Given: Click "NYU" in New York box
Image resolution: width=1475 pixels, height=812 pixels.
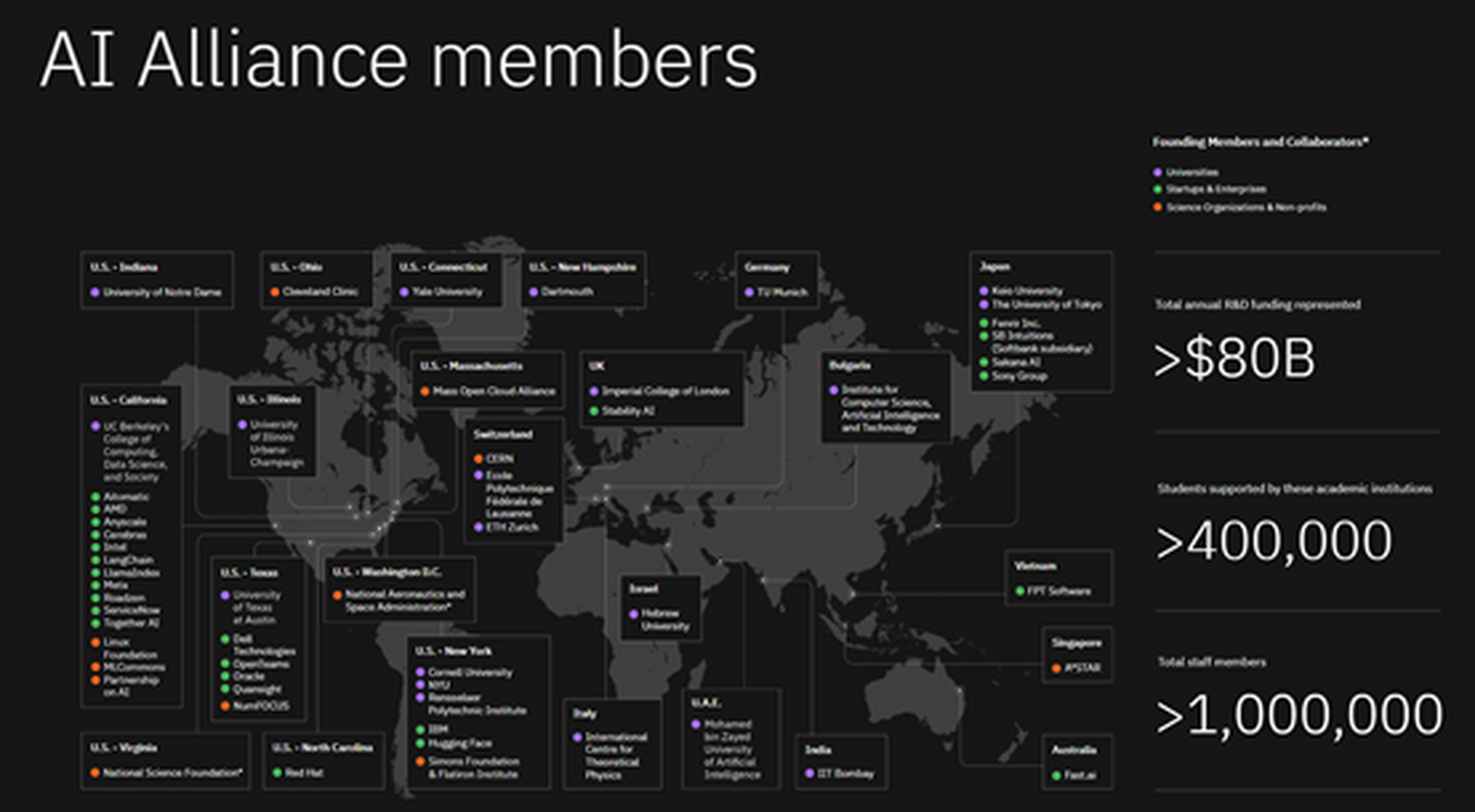Looking at the screenshot, I should [x=439, y=685].
